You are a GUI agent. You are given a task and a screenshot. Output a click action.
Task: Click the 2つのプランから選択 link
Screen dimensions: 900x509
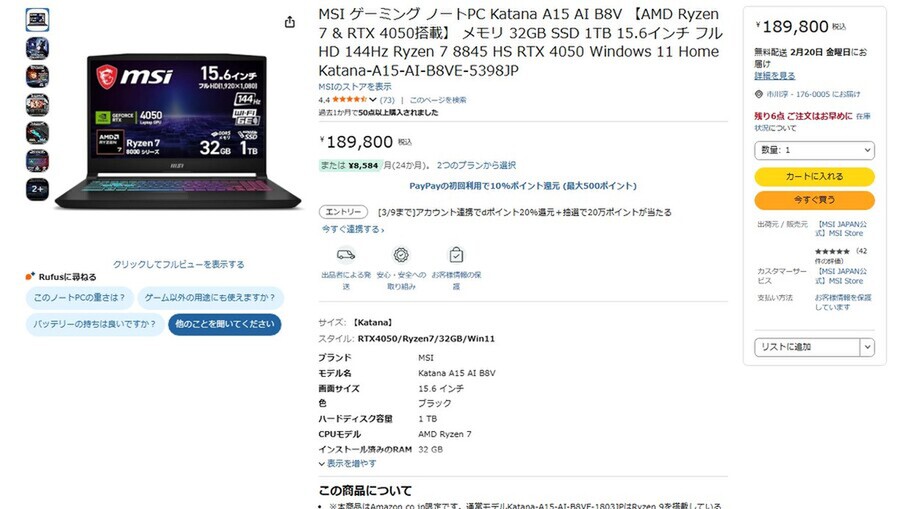(476, 165)
